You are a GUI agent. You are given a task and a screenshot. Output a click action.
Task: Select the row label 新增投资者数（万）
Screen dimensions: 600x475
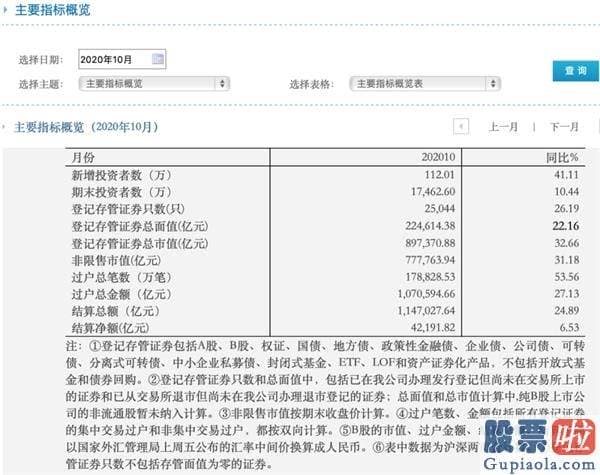[x=122, y=175]
